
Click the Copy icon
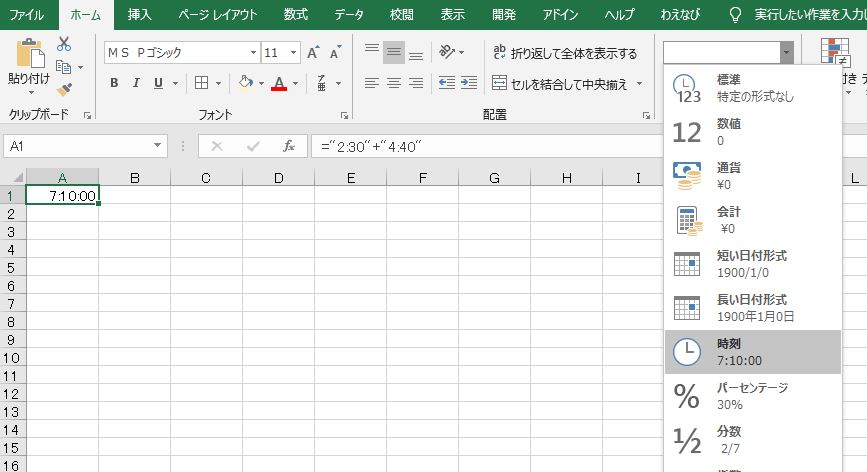click(x=64, y=67)
